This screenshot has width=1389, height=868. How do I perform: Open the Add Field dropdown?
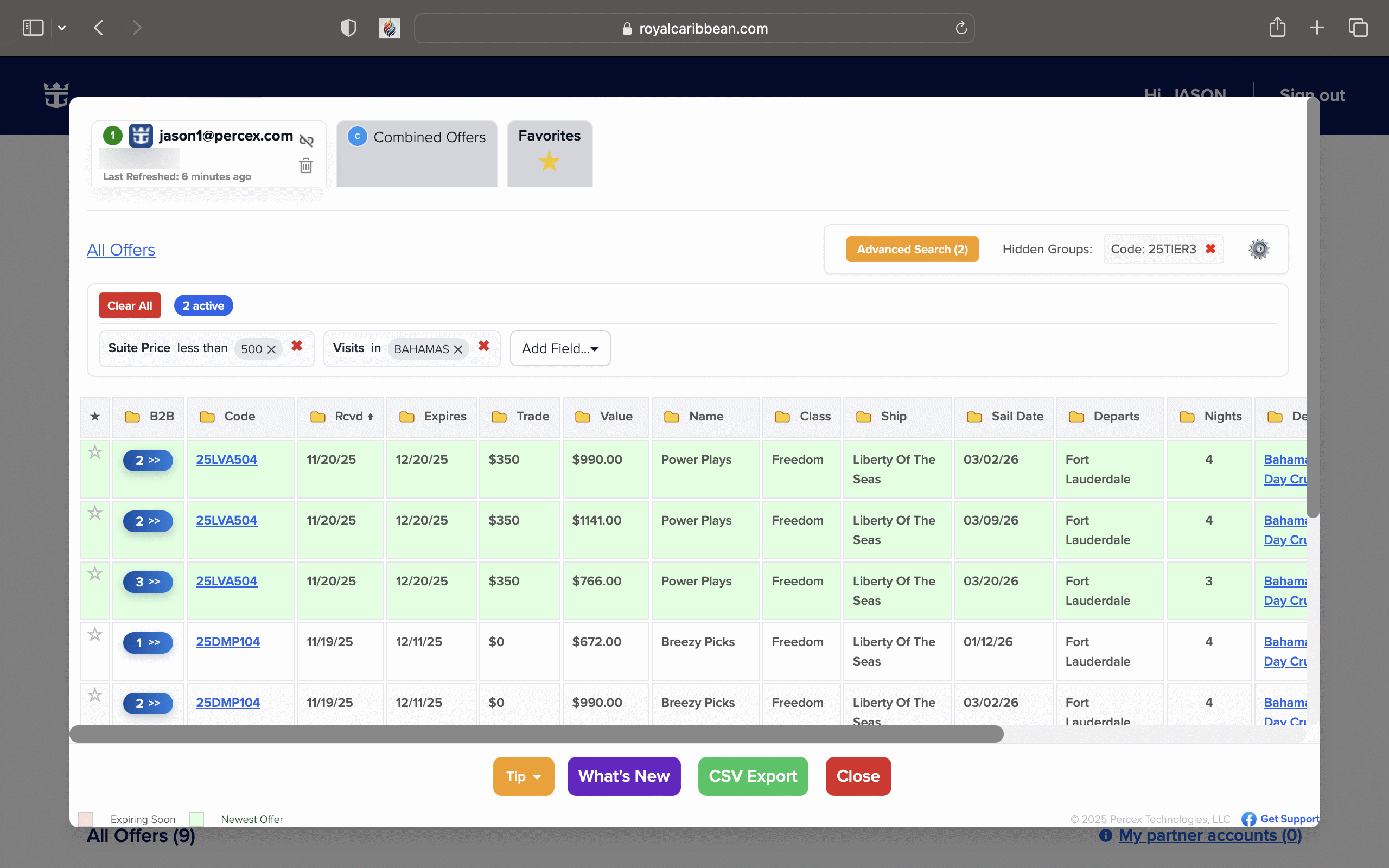coord(559,348)
